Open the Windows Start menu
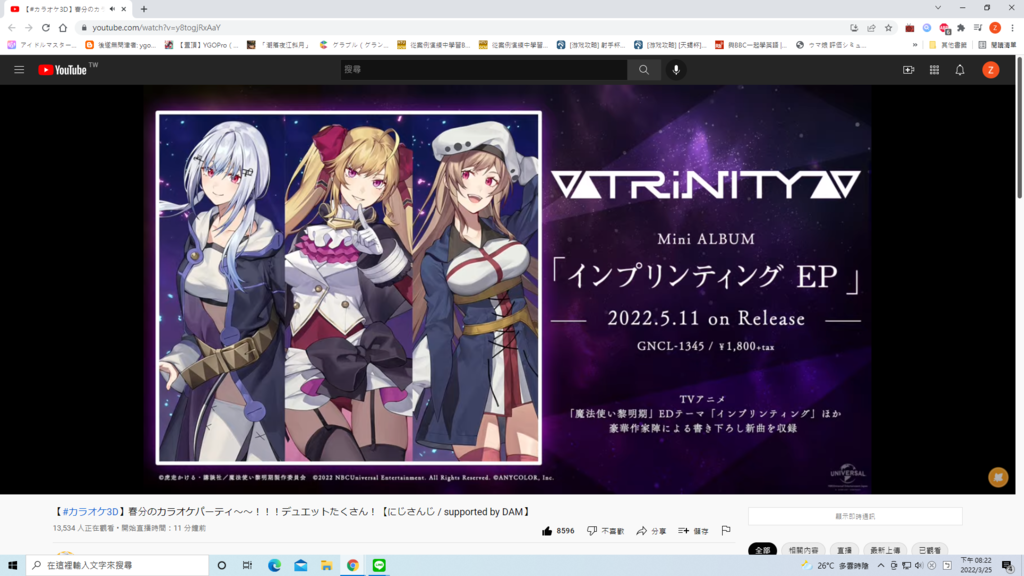1024x576 pixels. click(12, 565)
